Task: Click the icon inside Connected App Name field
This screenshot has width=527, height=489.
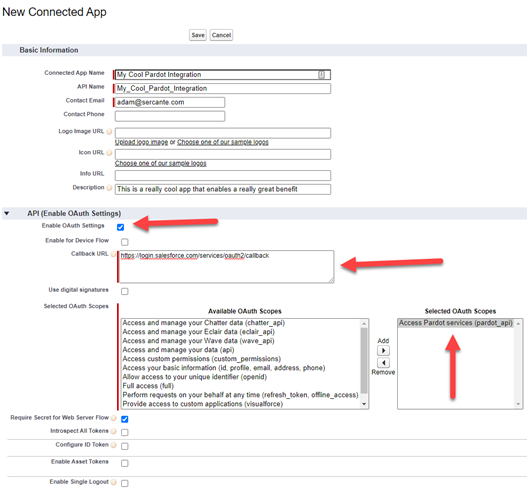Action: pos(322,75)
